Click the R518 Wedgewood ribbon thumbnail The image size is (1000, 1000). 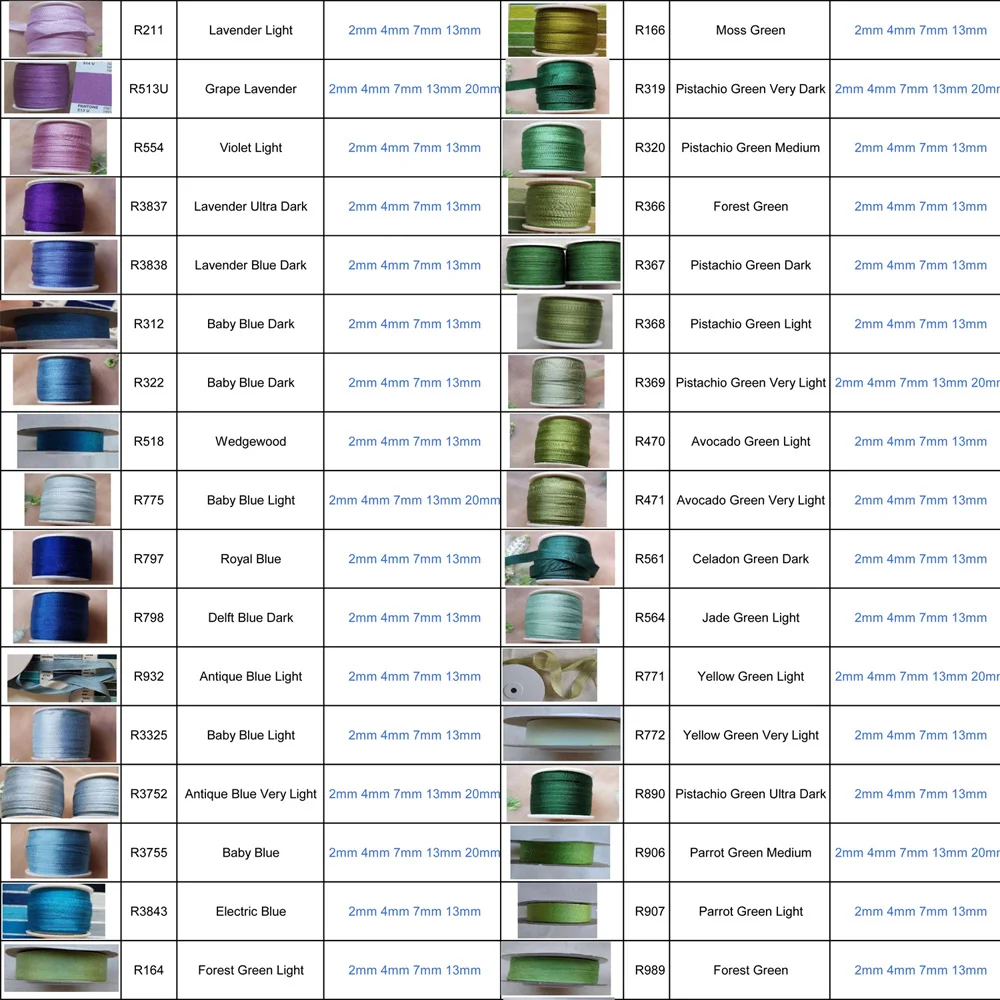[68, 441]
